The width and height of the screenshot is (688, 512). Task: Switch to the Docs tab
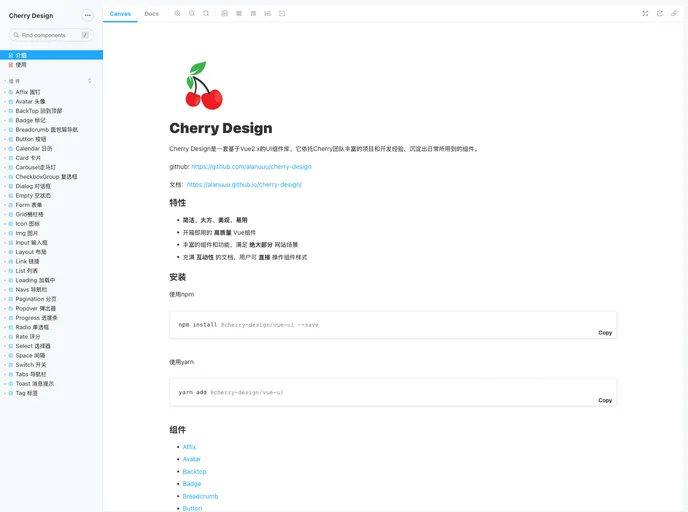(x=151, y=14)
